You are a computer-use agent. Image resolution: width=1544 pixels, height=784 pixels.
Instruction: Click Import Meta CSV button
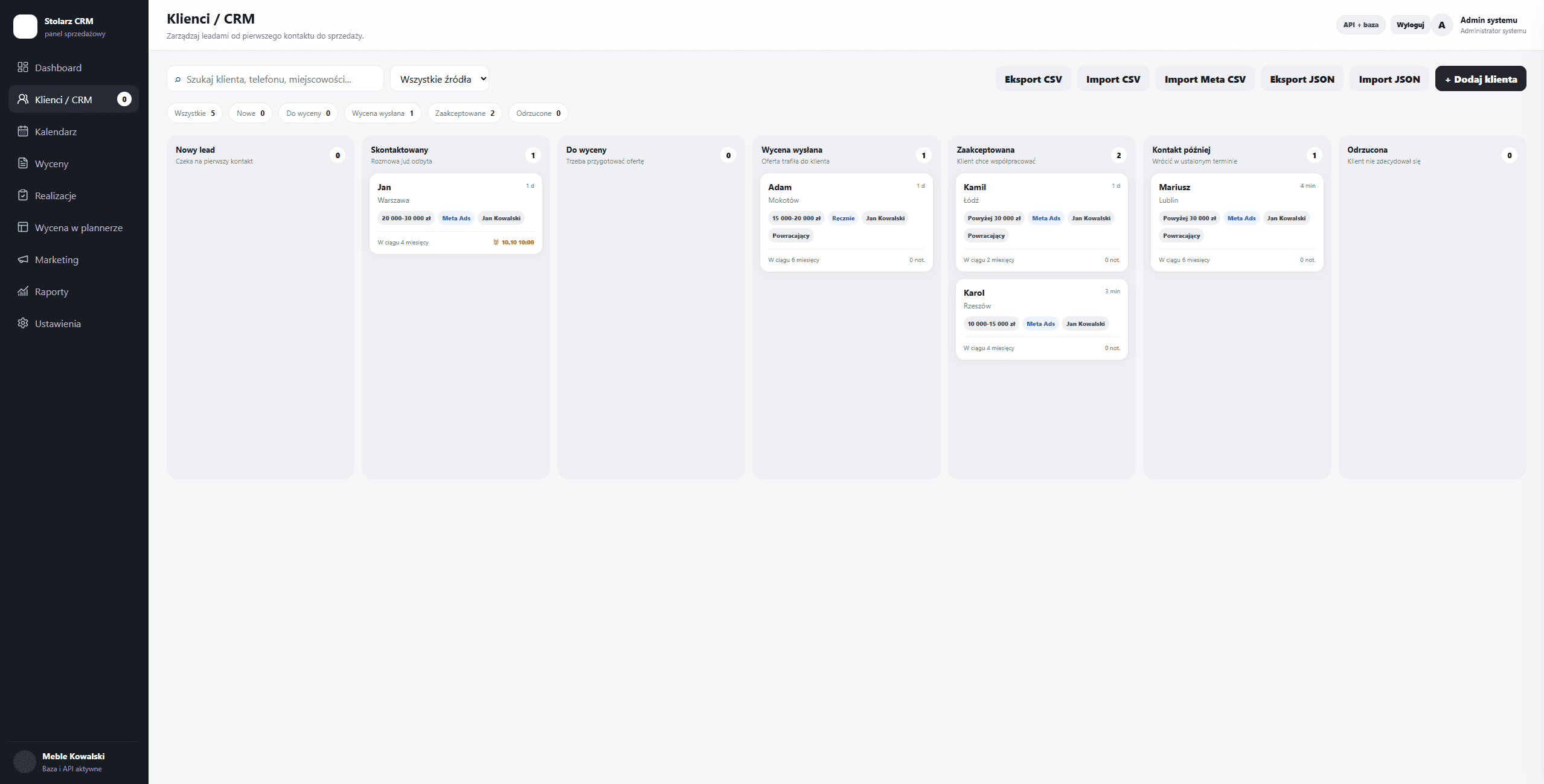pos(1205,78)
